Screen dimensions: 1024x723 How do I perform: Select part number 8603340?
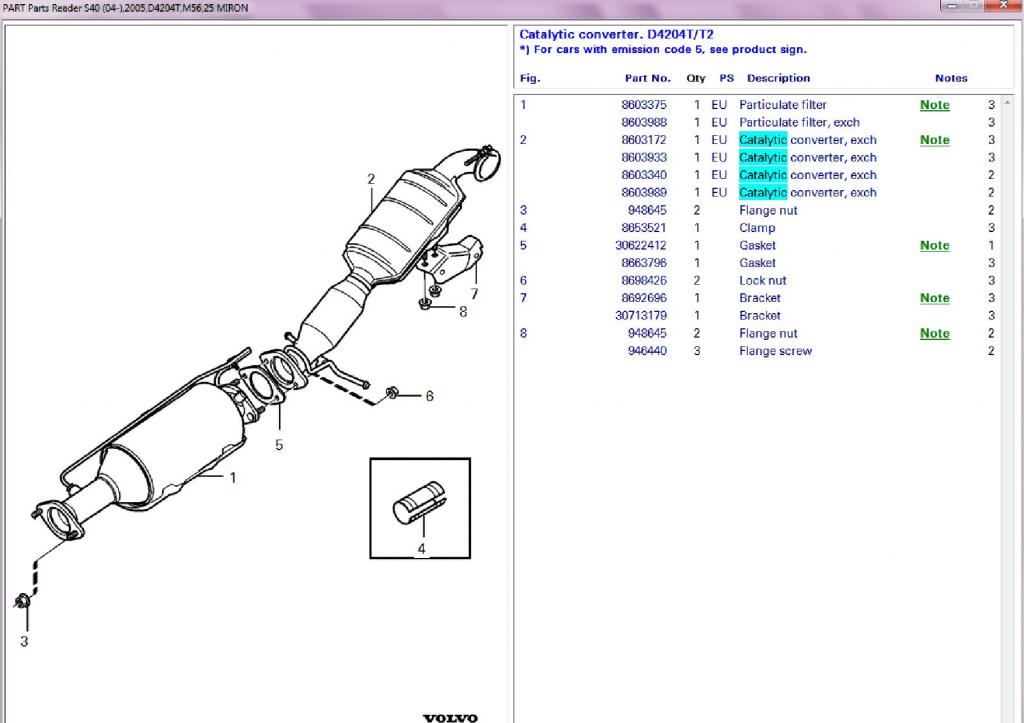pos(644,175)
